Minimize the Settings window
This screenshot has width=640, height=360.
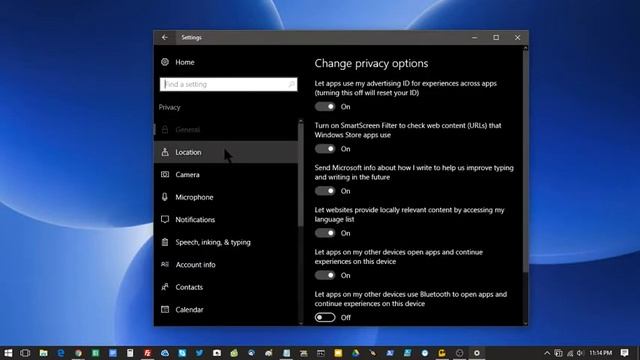pyautogui.click(x=474, y=37)
